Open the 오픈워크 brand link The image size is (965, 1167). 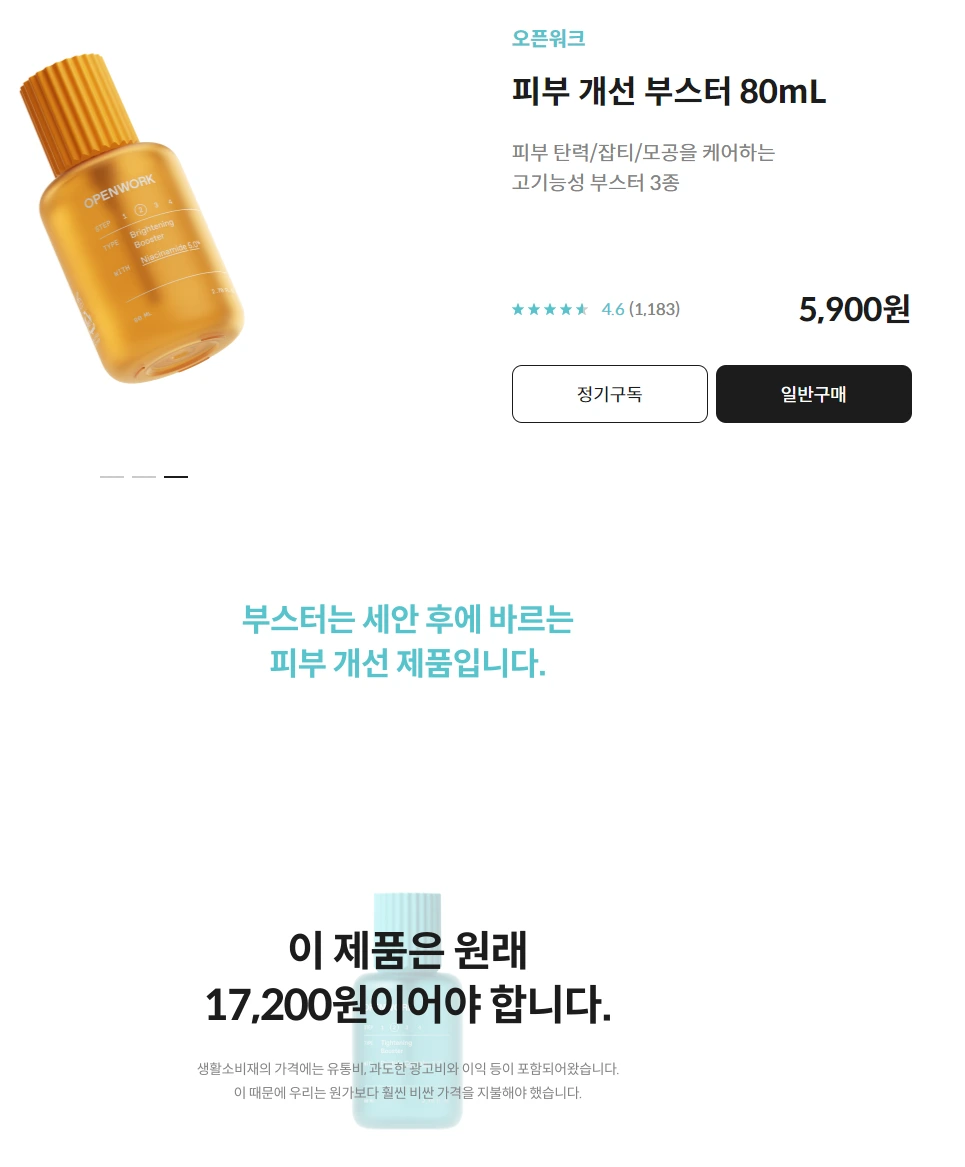coord(548,38)
